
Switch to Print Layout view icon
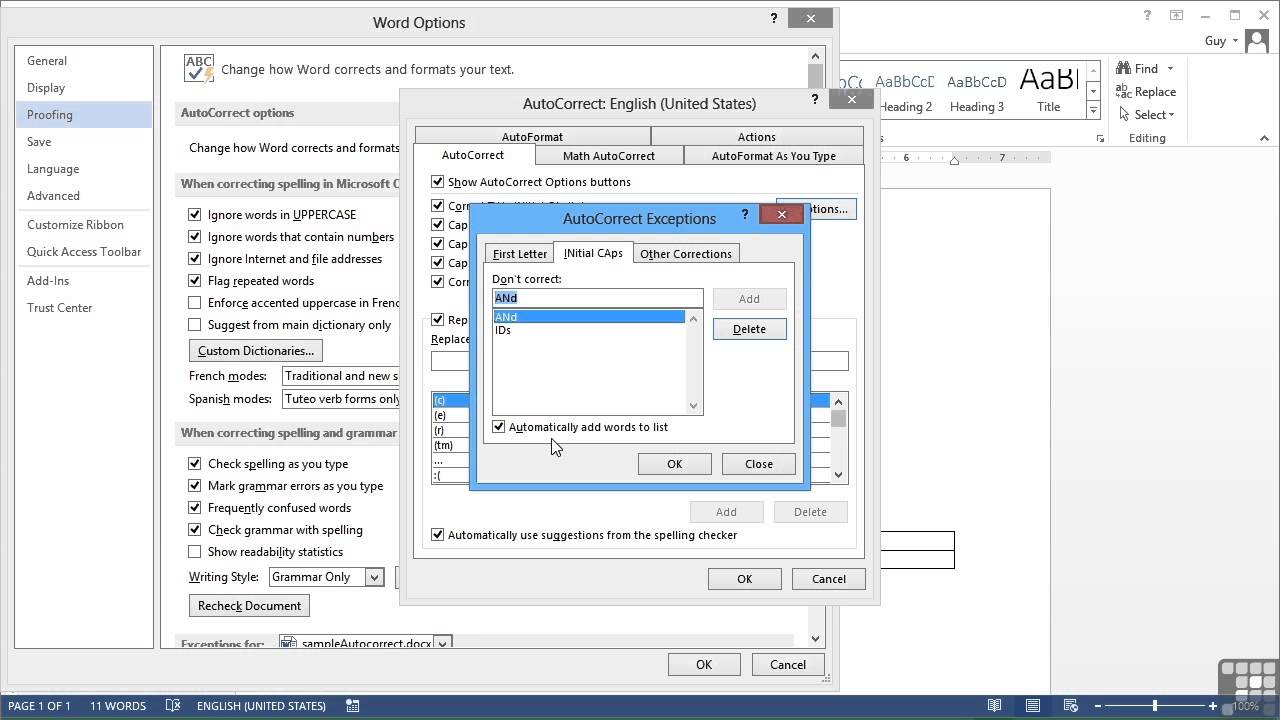click(x=1033, y=705)
